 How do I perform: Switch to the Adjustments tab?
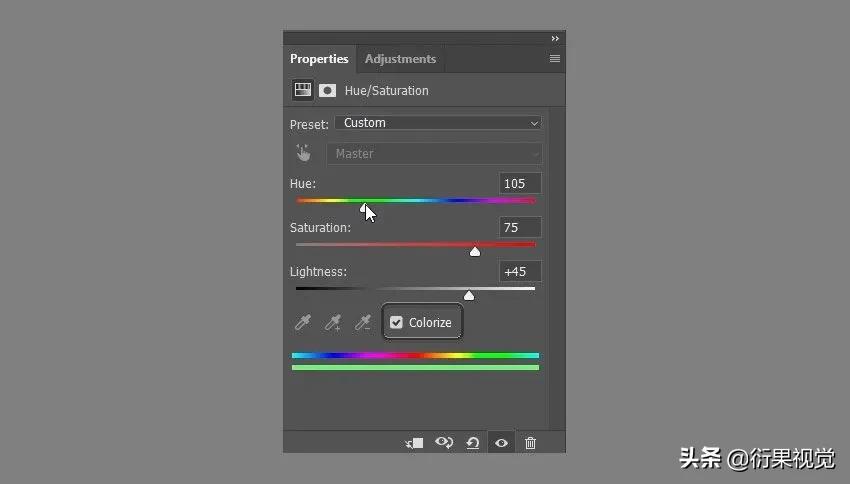pos(400,59)
